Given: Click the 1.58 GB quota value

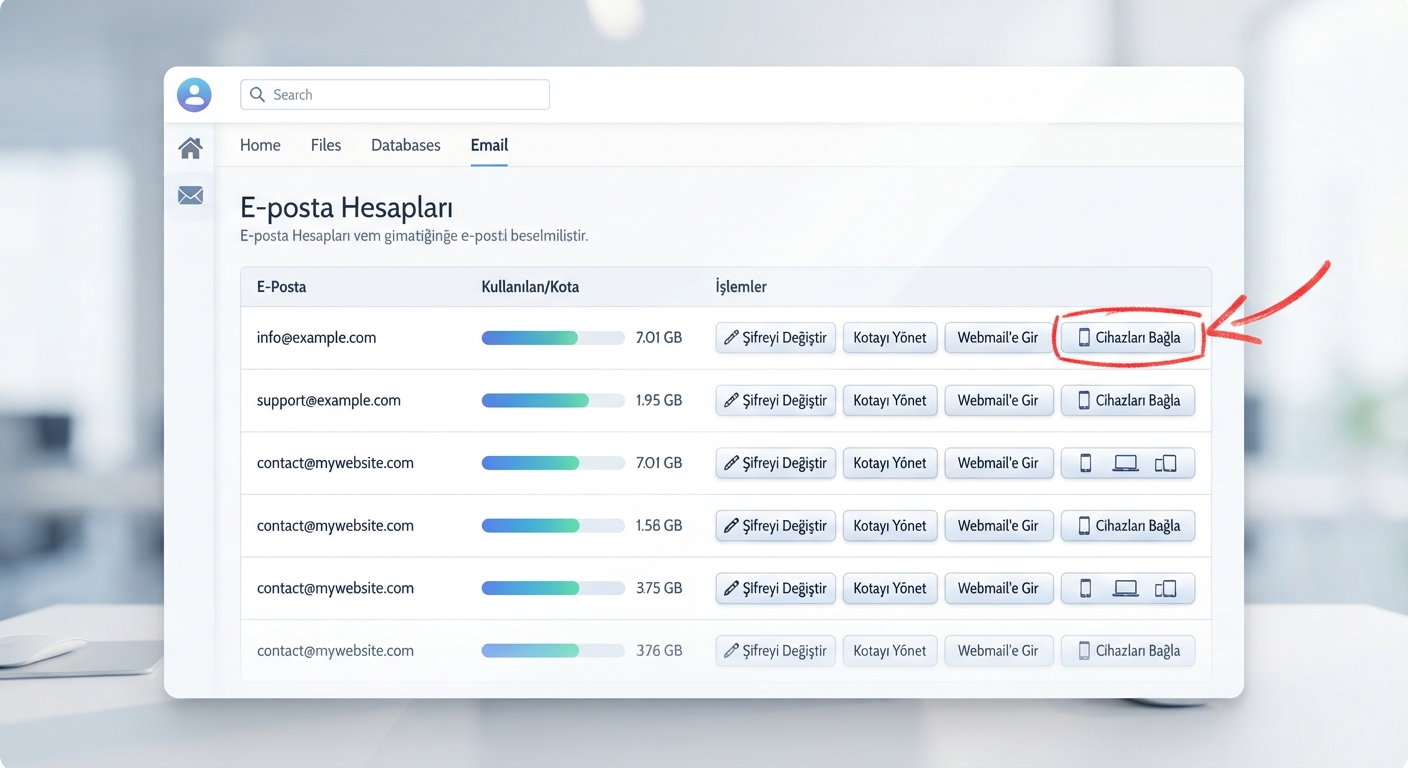Looking at the screenshot, I should click(x=659, y=526).
